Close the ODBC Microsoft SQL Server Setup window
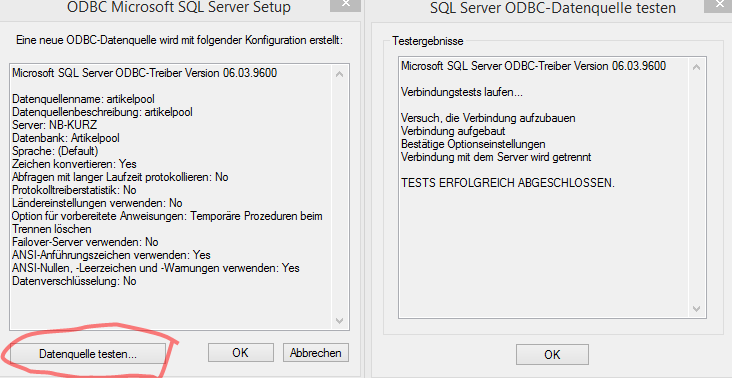Screen dimensions: 732x378 tap(346, 4)
